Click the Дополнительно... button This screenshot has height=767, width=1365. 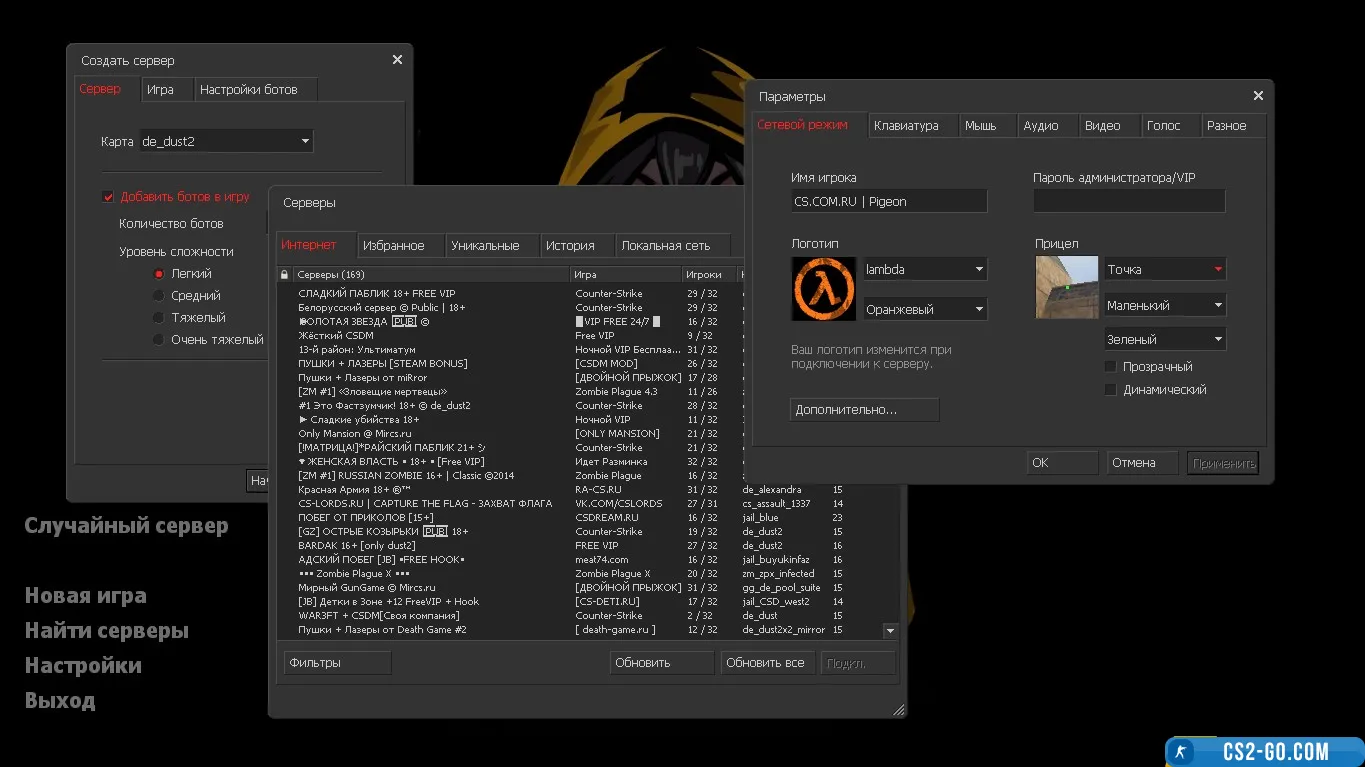tap(864, 410)
